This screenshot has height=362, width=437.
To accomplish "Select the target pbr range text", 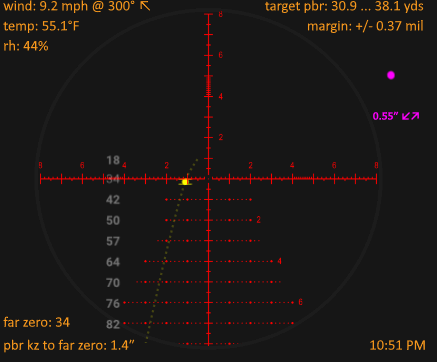I will [x=344, y=6].
